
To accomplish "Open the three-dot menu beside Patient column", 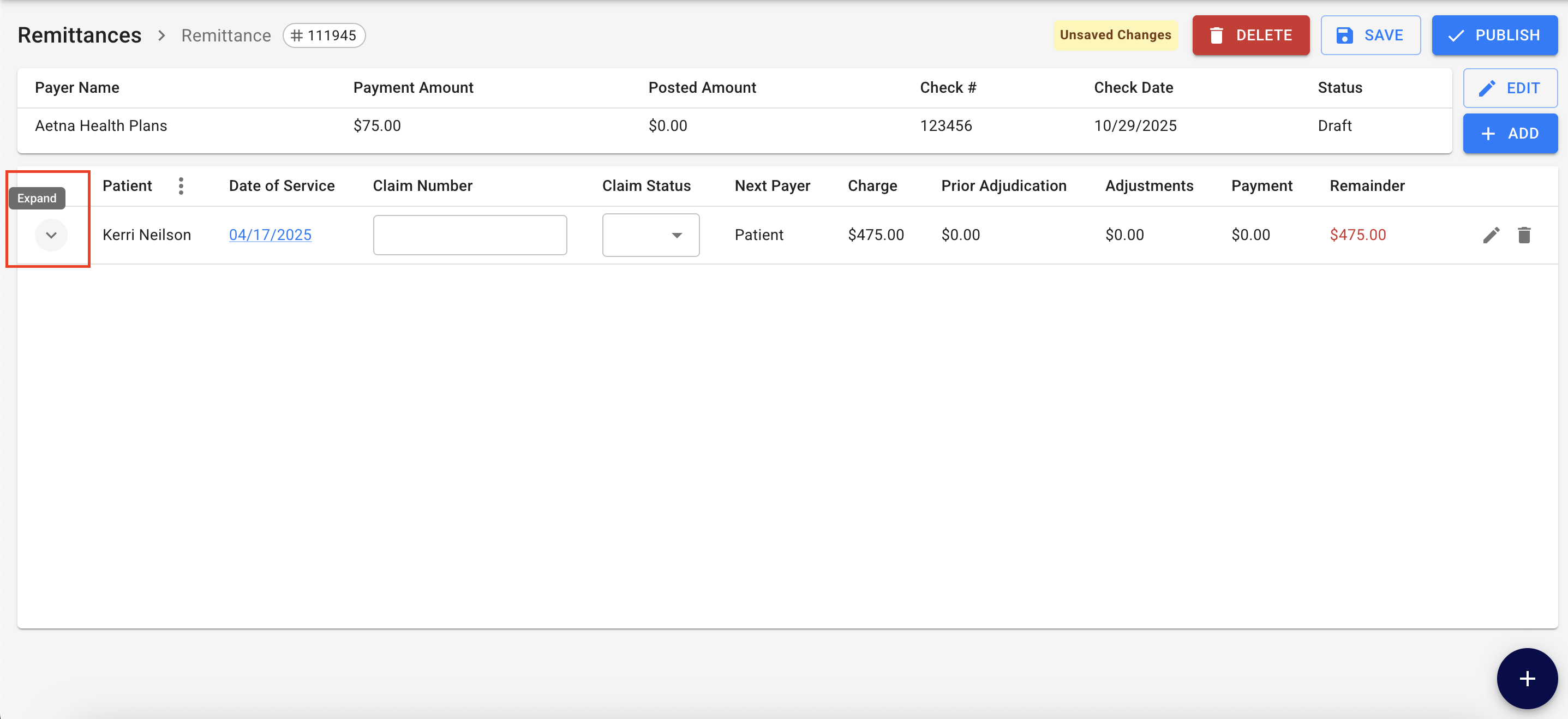I will coord(181,185).
